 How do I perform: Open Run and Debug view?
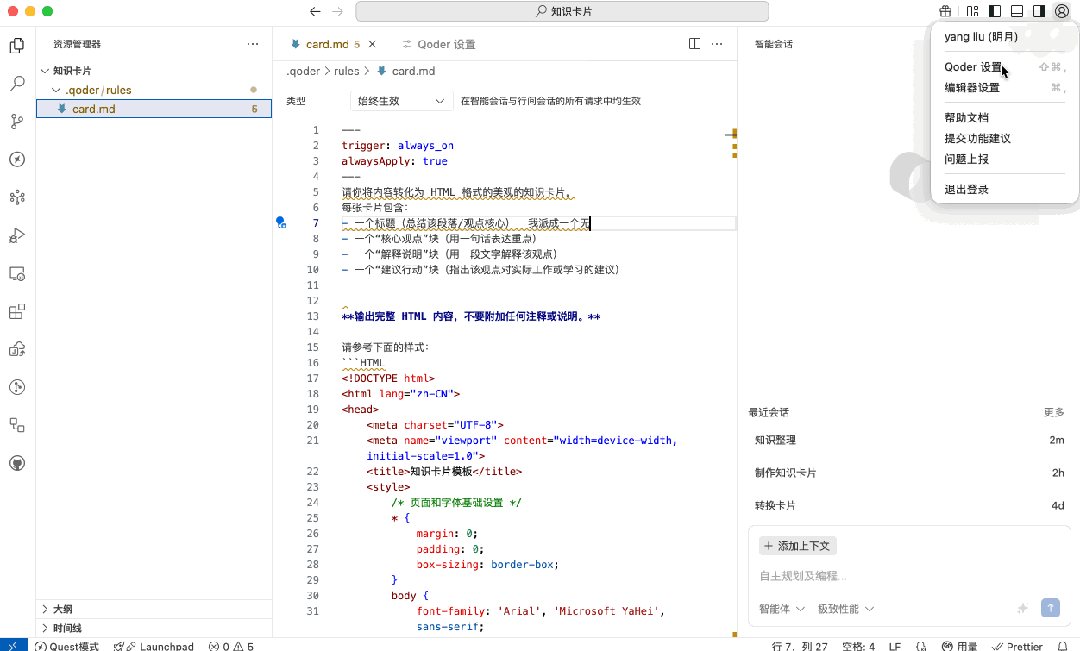click(x=17, y=236)
